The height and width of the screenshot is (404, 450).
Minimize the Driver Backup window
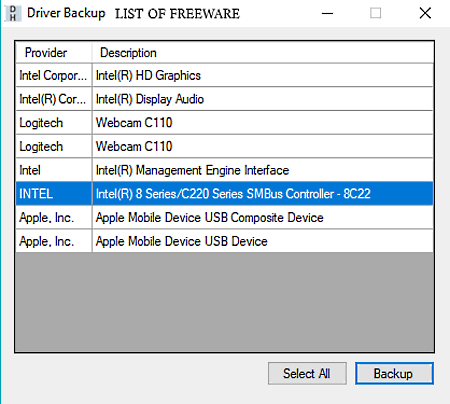pos(328,13)
